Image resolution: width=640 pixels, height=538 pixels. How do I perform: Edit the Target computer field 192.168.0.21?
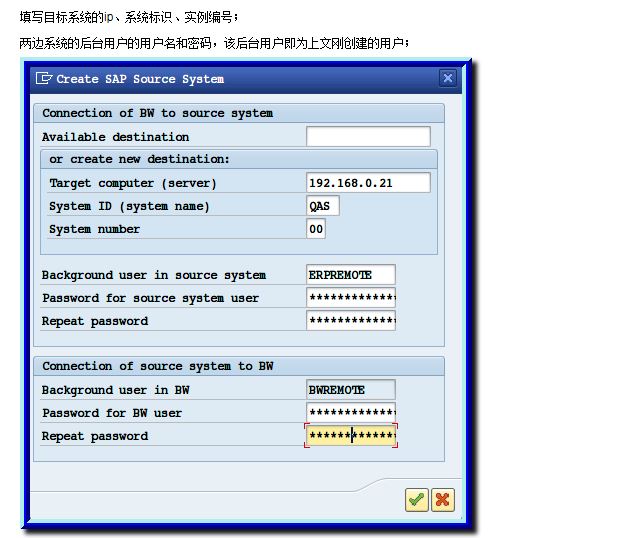[368, 182]
